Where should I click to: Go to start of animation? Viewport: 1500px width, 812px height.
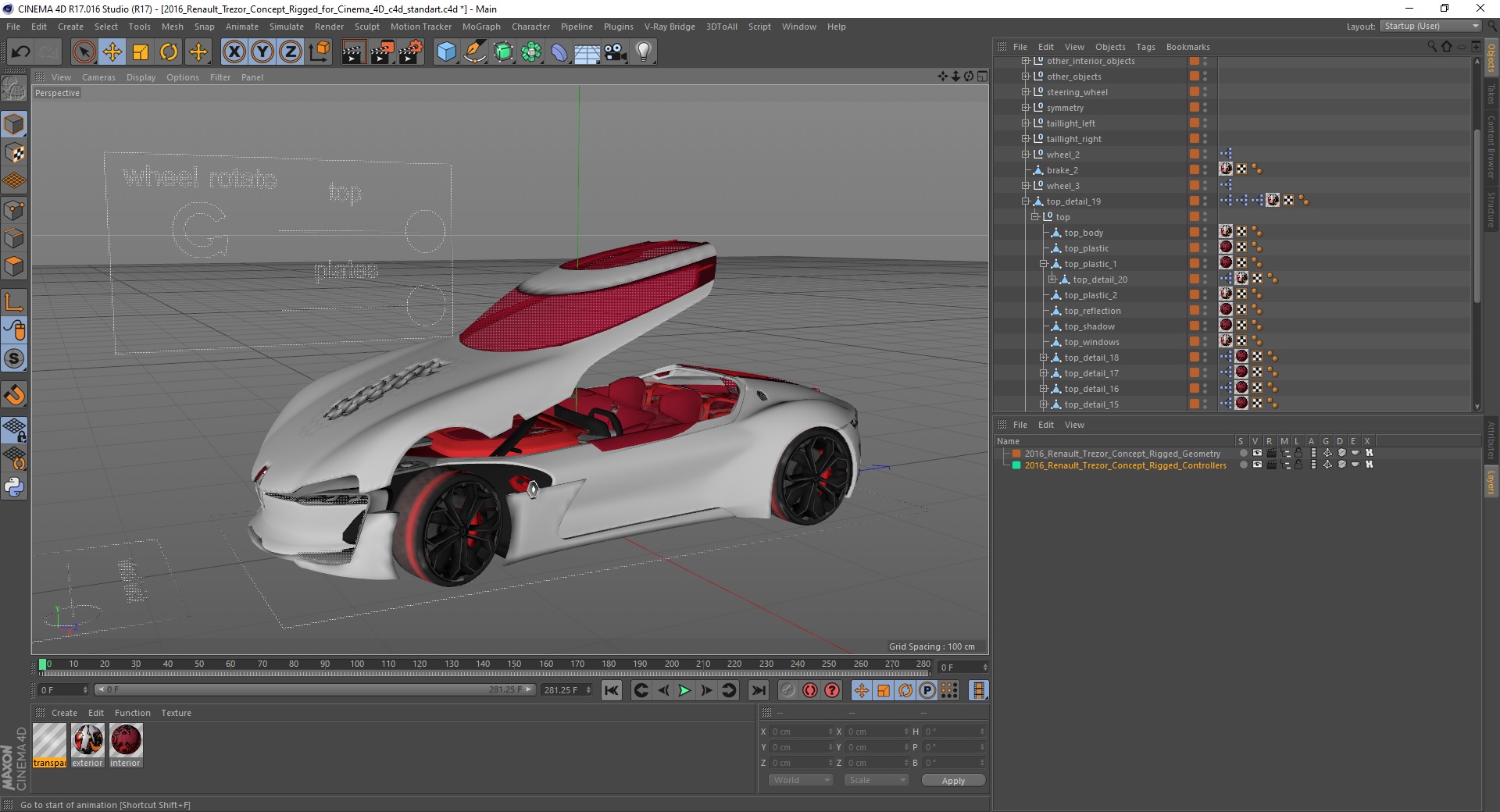pyautogui.click(x=612, y=690)
